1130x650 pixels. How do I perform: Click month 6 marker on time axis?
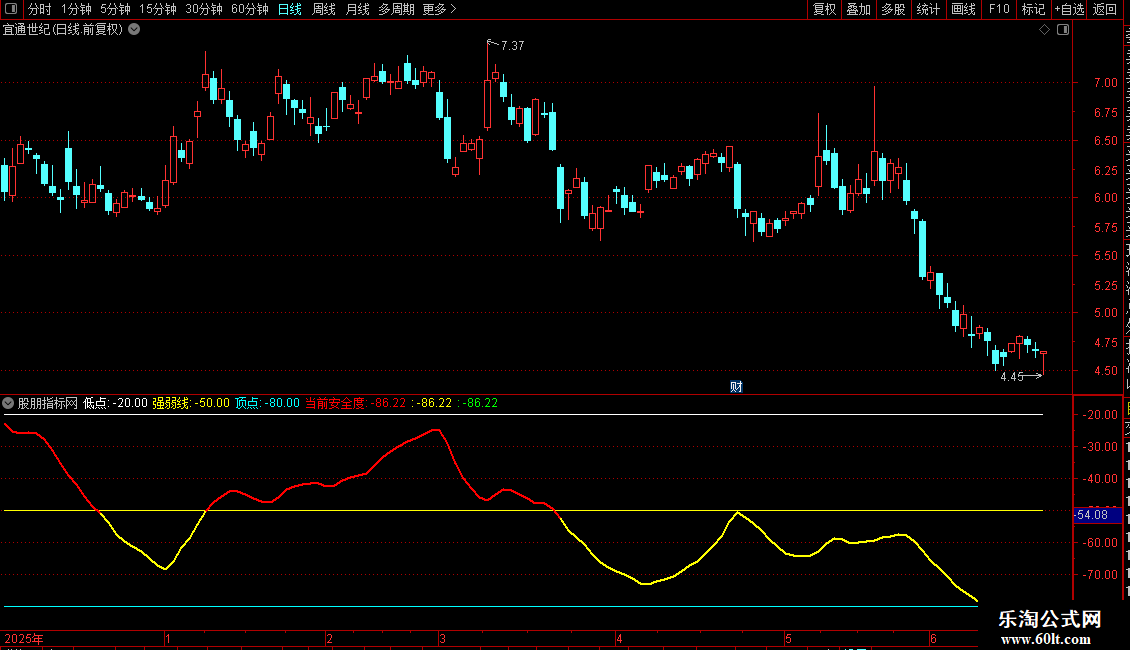933,638
